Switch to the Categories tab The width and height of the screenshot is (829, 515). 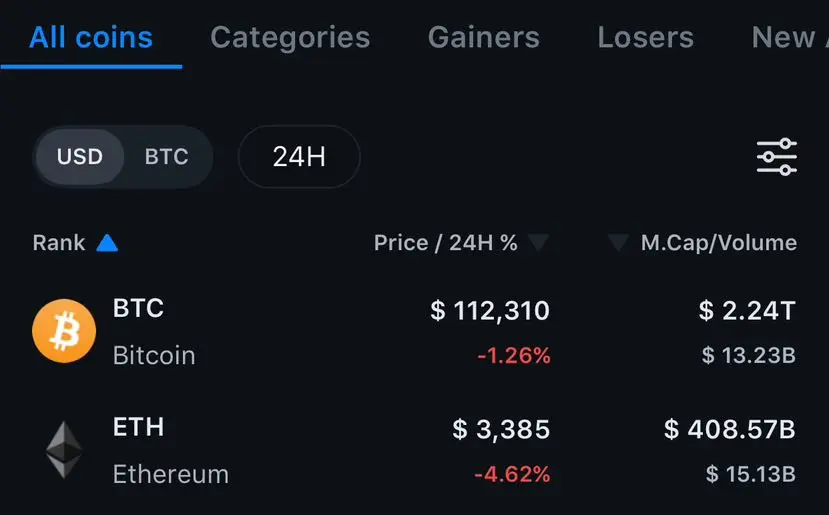coord(290,38)
